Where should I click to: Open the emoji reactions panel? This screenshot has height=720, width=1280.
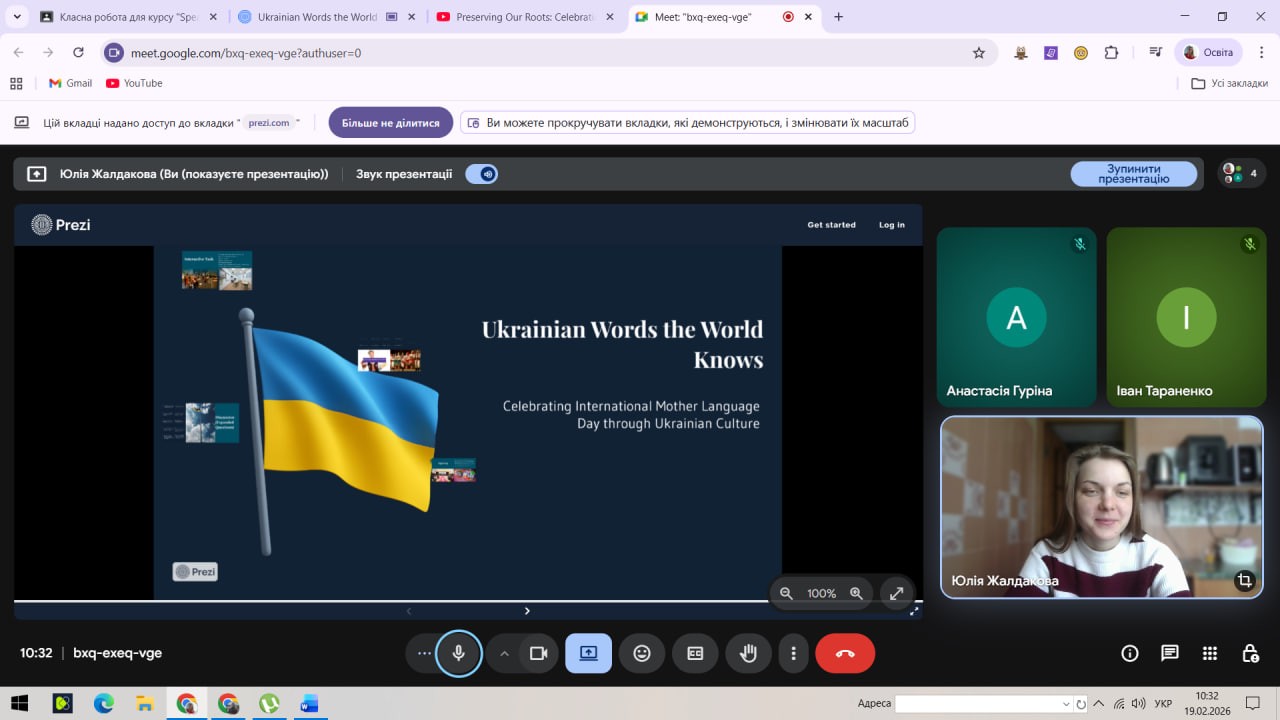[642, 653]
